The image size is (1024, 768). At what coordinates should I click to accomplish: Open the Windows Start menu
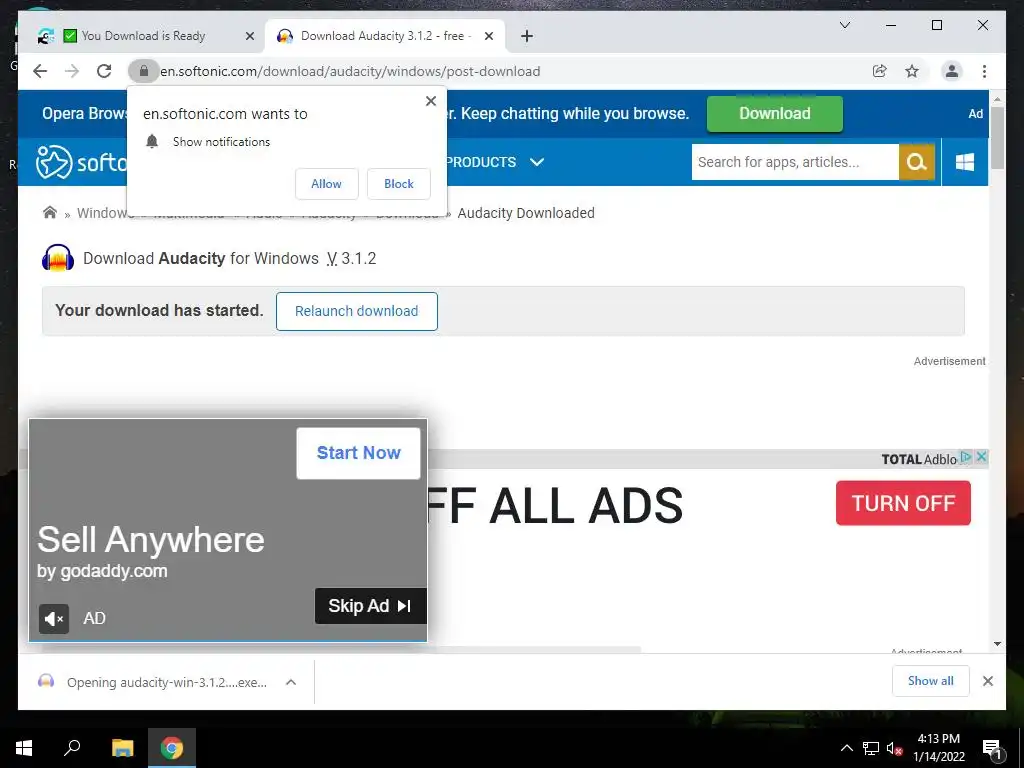point(24,748)
